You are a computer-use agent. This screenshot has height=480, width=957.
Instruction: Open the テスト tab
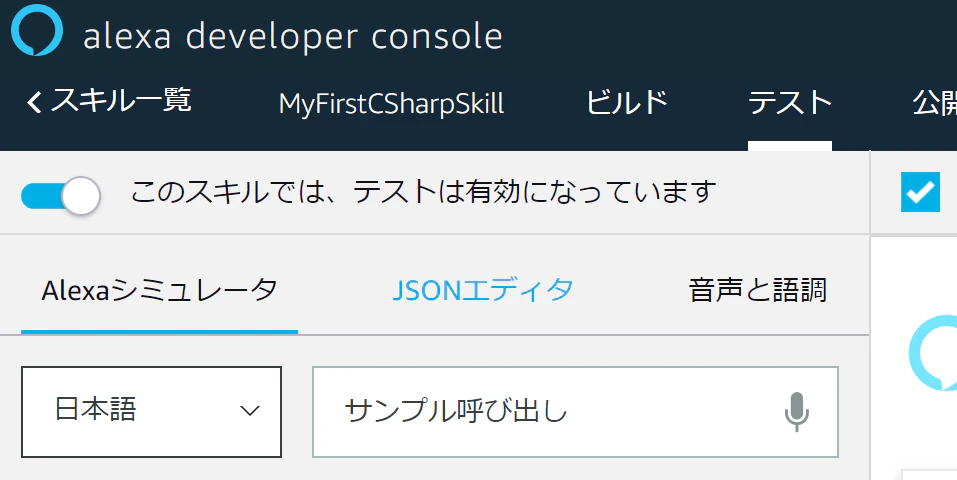tap(790, 102)
